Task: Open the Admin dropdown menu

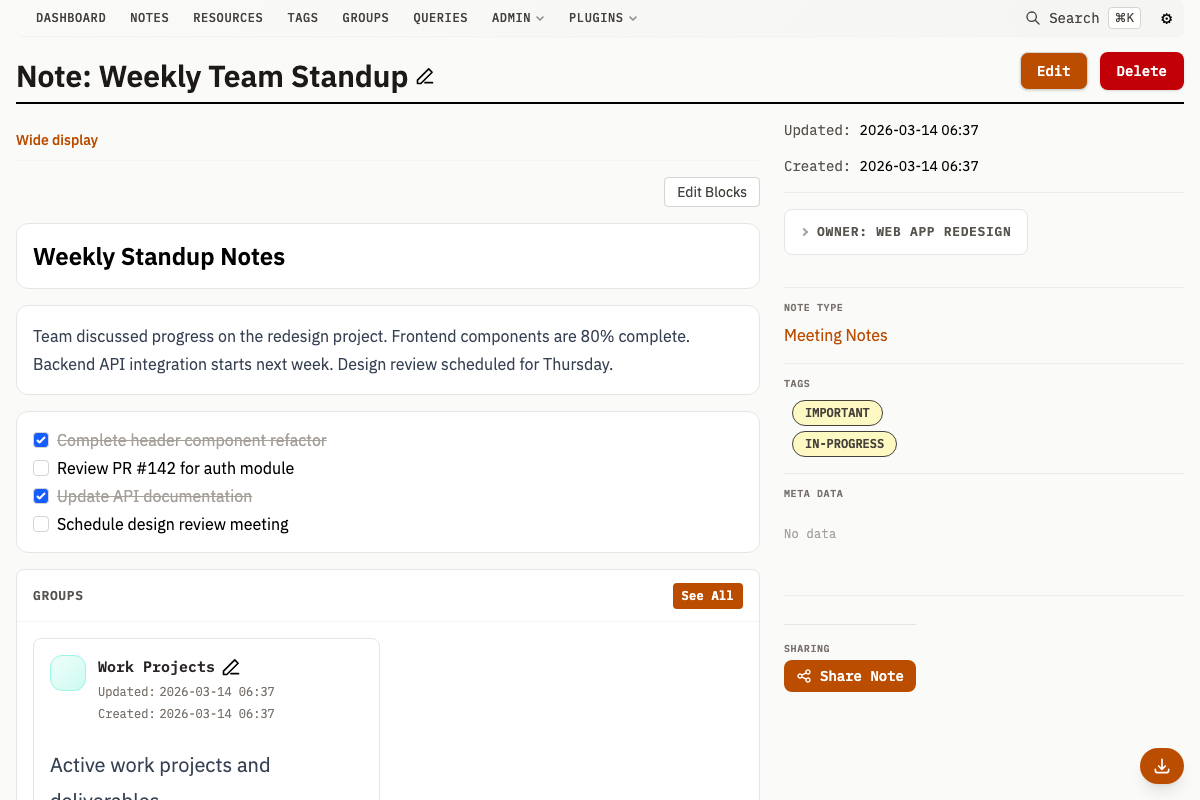Action: coord(517,18)
